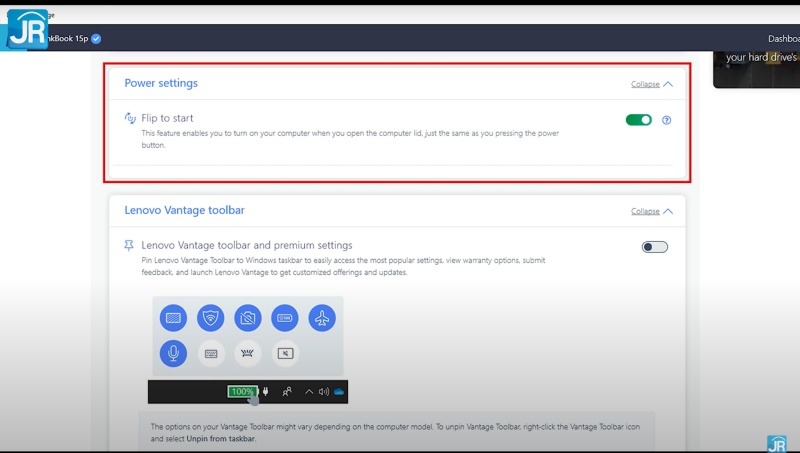This screenshot has width=800, height=453.
Task: Click the people icon in taskbar preview
Action: tap(287, 392)
